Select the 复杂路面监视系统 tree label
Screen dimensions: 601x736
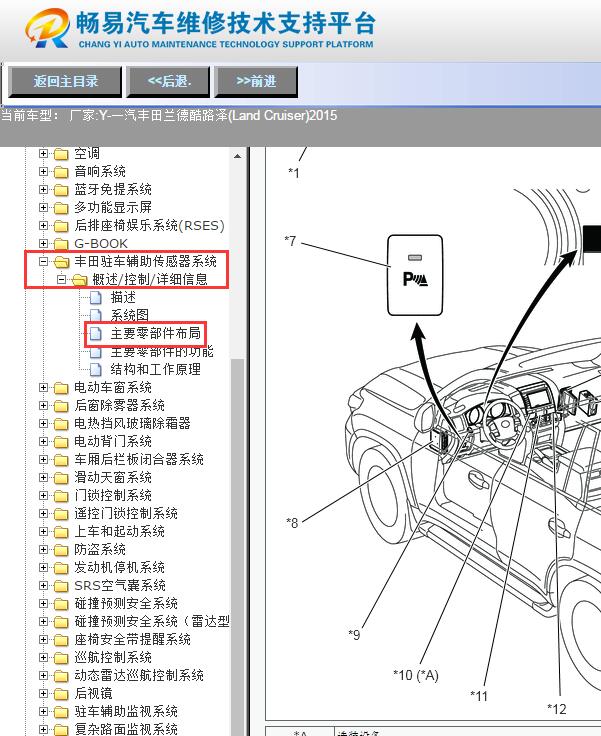pos(126,729)
